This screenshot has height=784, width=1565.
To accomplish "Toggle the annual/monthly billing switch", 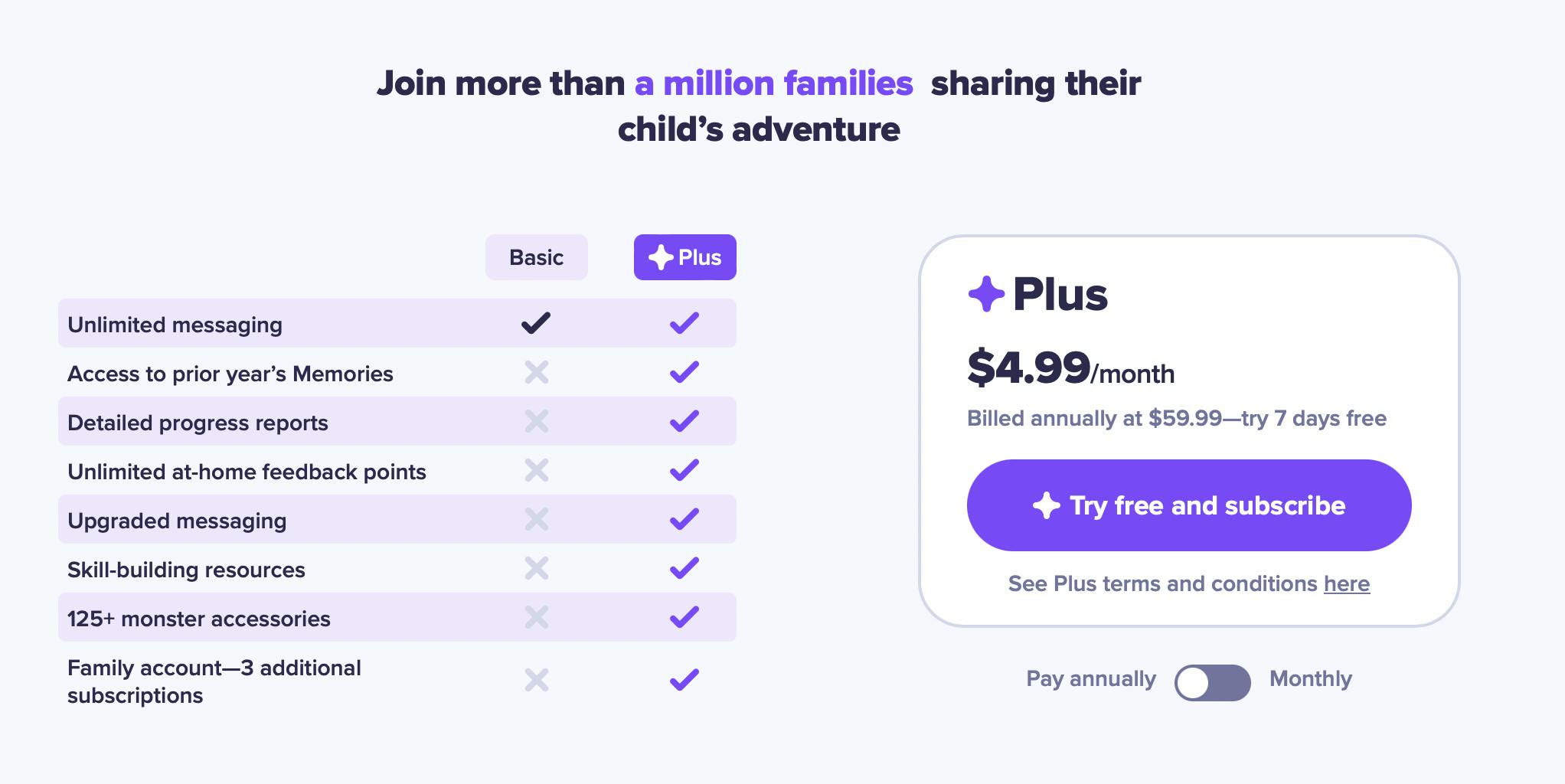I will pyautogui.click(x=1212, y=682).
